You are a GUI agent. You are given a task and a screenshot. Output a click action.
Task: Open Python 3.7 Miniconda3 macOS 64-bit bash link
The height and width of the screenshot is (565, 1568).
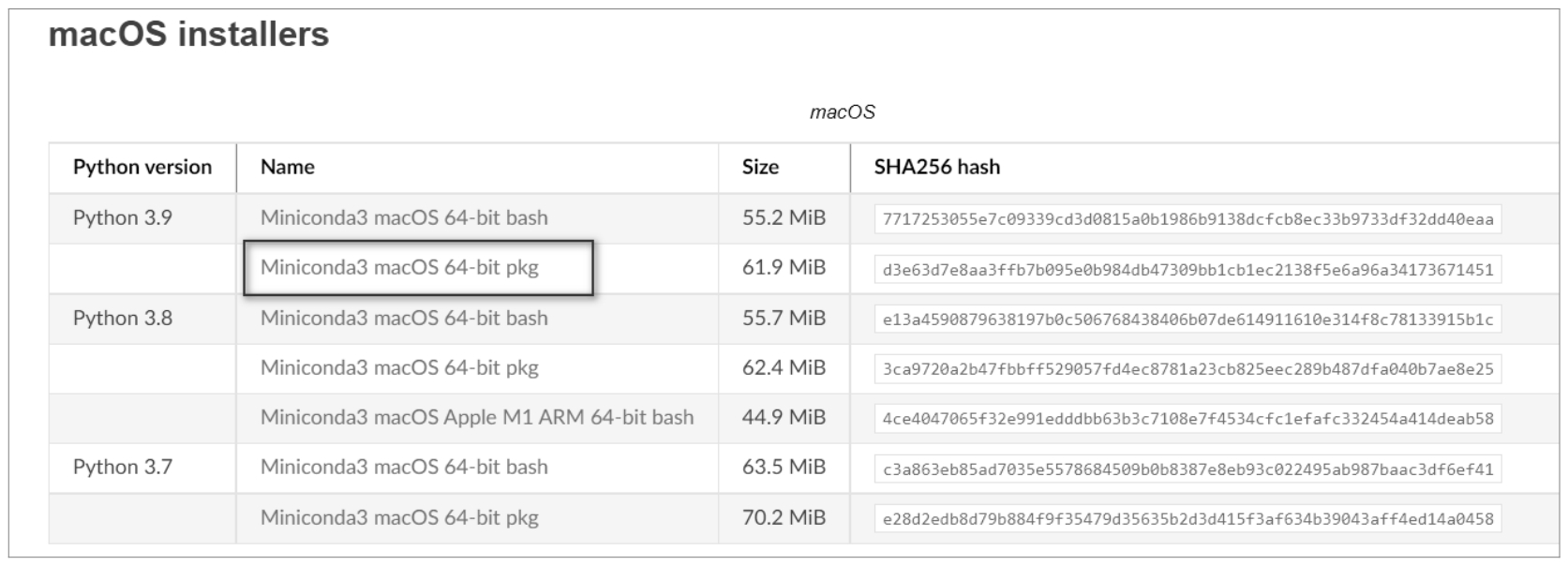(x=404, y=467)
